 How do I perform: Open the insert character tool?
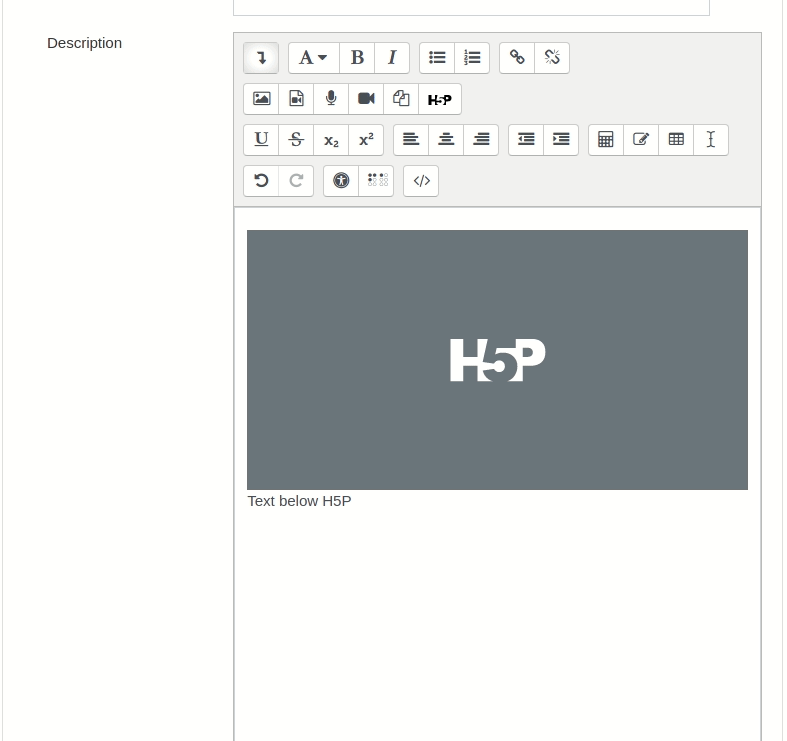[641, 140]
